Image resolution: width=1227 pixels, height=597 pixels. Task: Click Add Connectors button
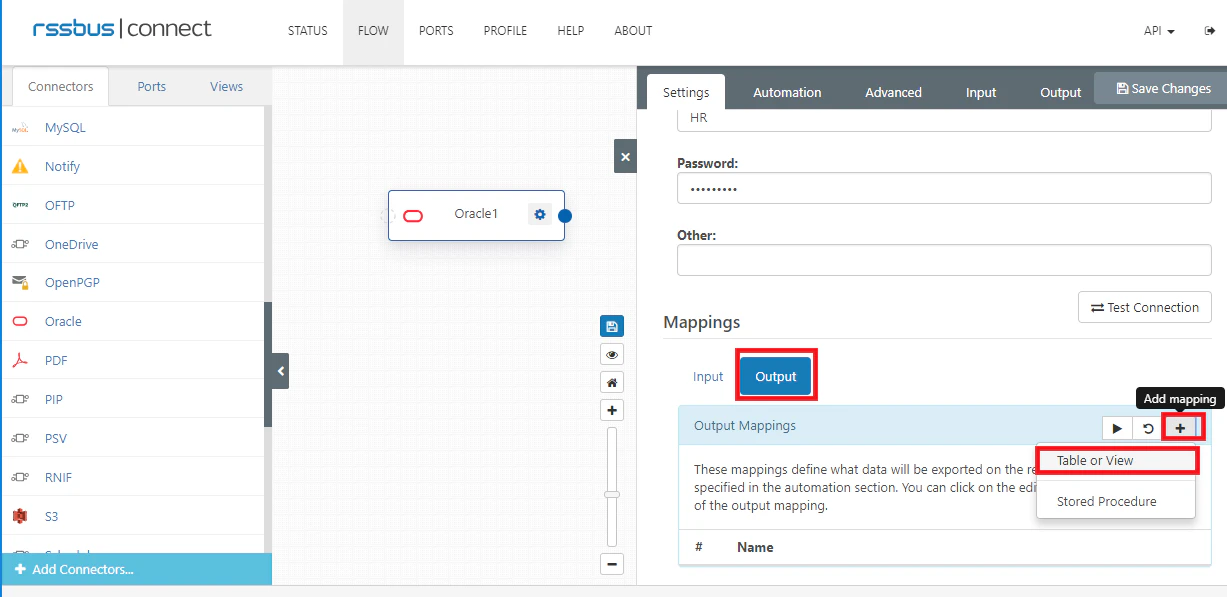[x=136, y=569]
